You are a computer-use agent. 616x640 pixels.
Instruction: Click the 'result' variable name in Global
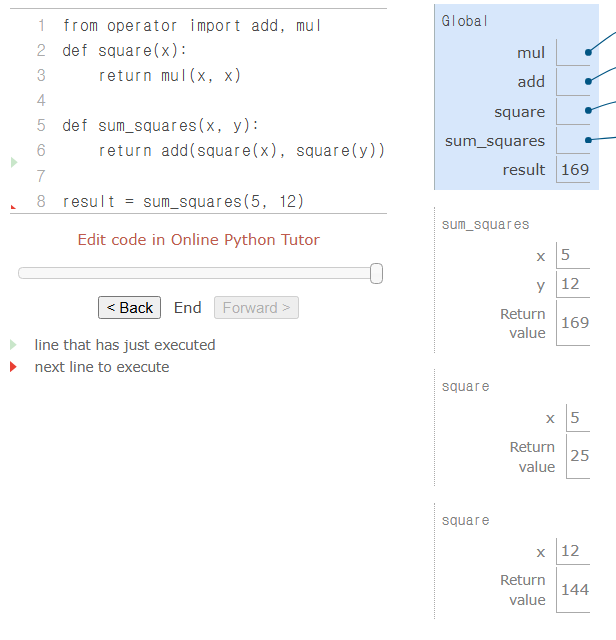(x=524, y=169)
